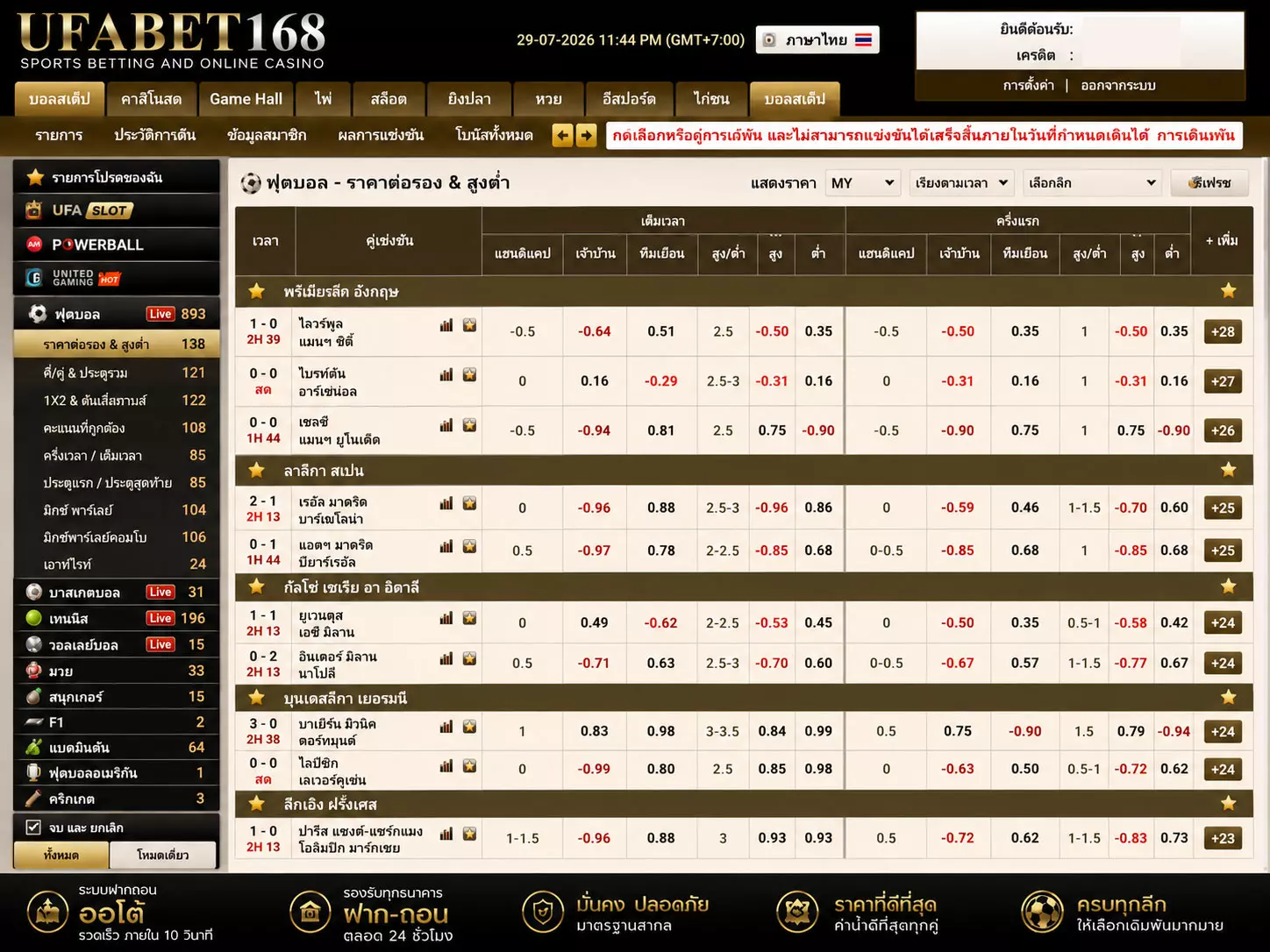Open the MY odds format dropdown
Image resolution: width=1270 pixels, height=952 pixels.
pyautogui.click(x=863, y=183)
